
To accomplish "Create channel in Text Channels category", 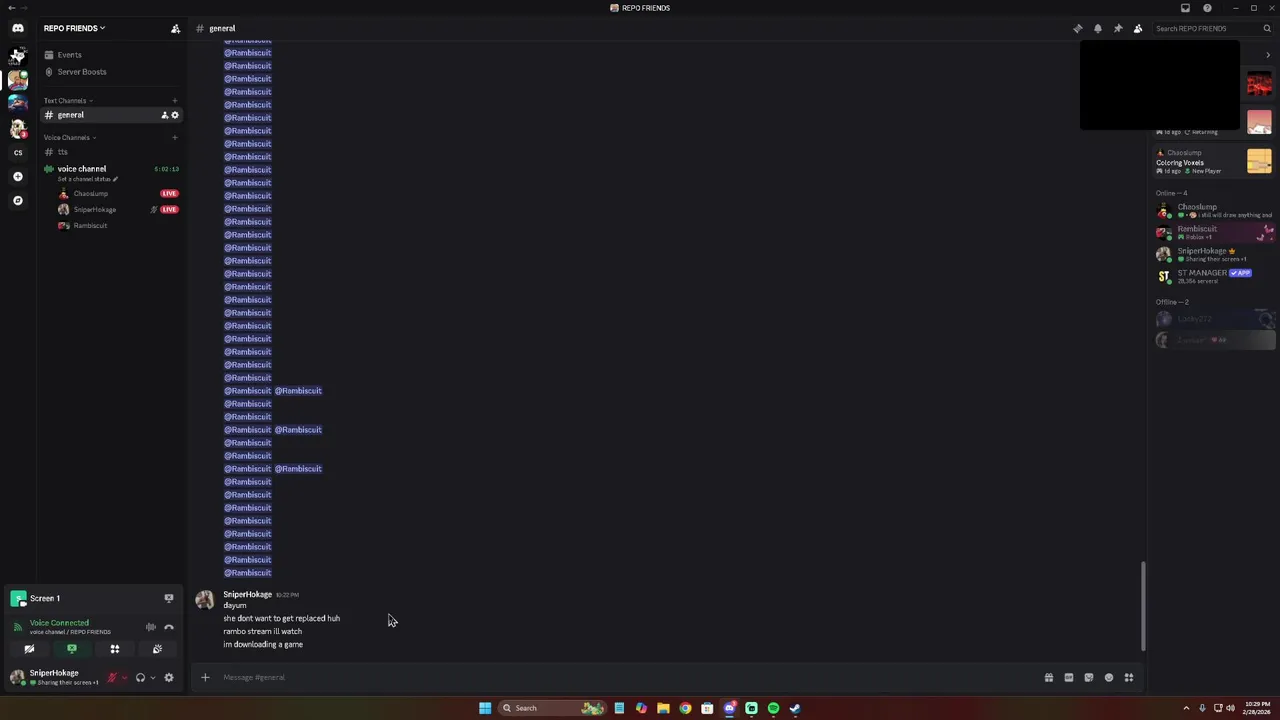I will 175,100.
